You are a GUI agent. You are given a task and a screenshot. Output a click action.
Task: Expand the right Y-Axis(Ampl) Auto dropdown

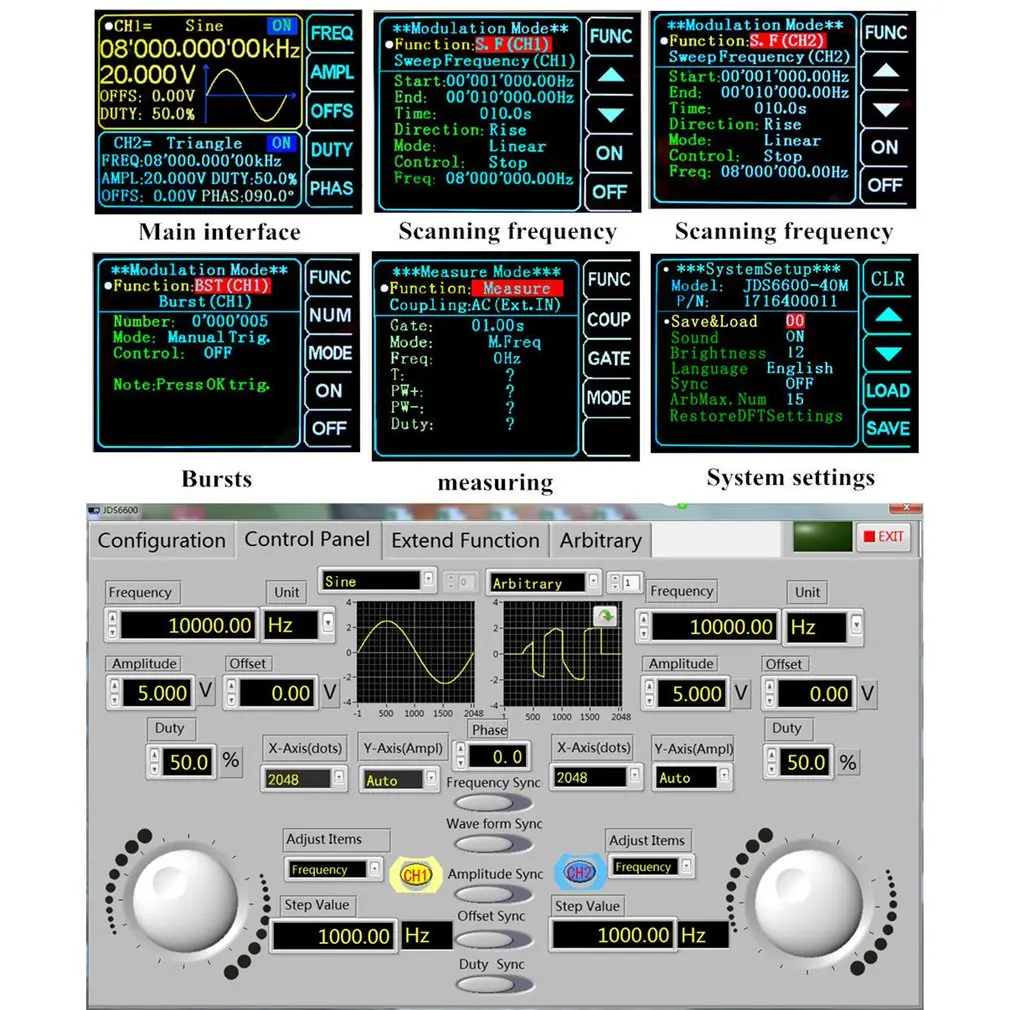click(725, 776)
